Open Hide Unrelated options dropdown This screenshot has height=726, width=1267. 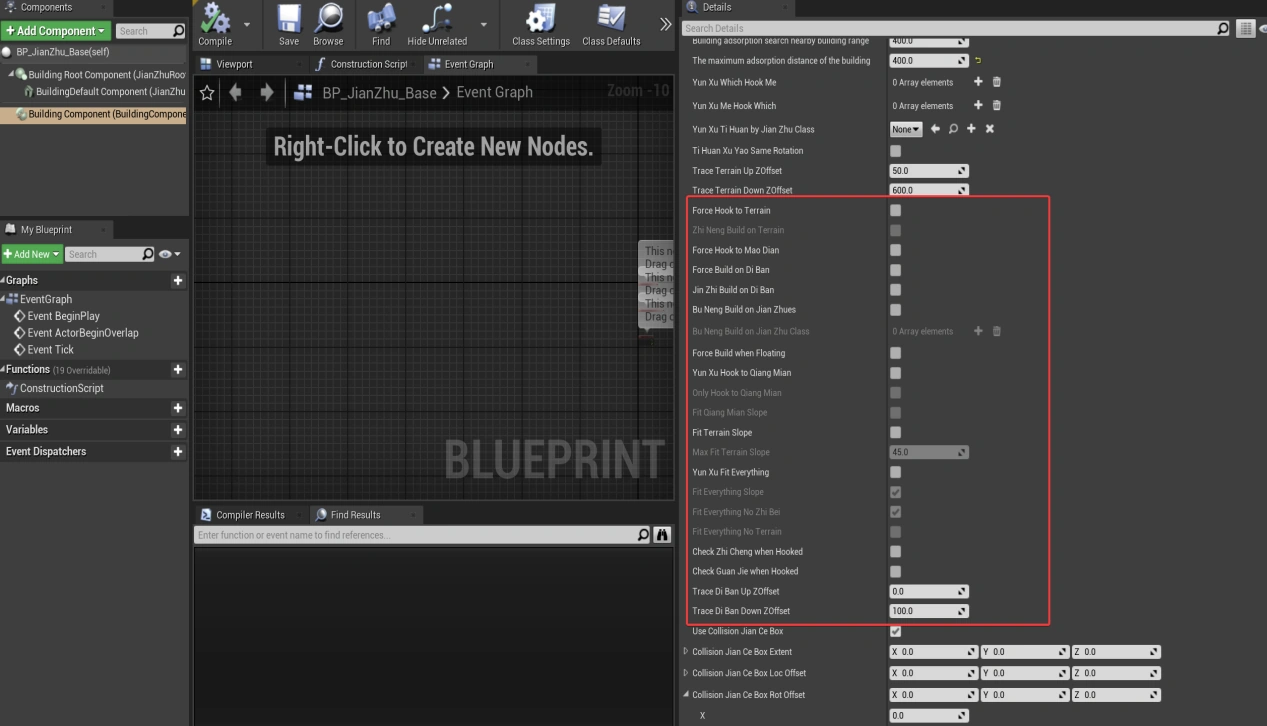point(484,24)
